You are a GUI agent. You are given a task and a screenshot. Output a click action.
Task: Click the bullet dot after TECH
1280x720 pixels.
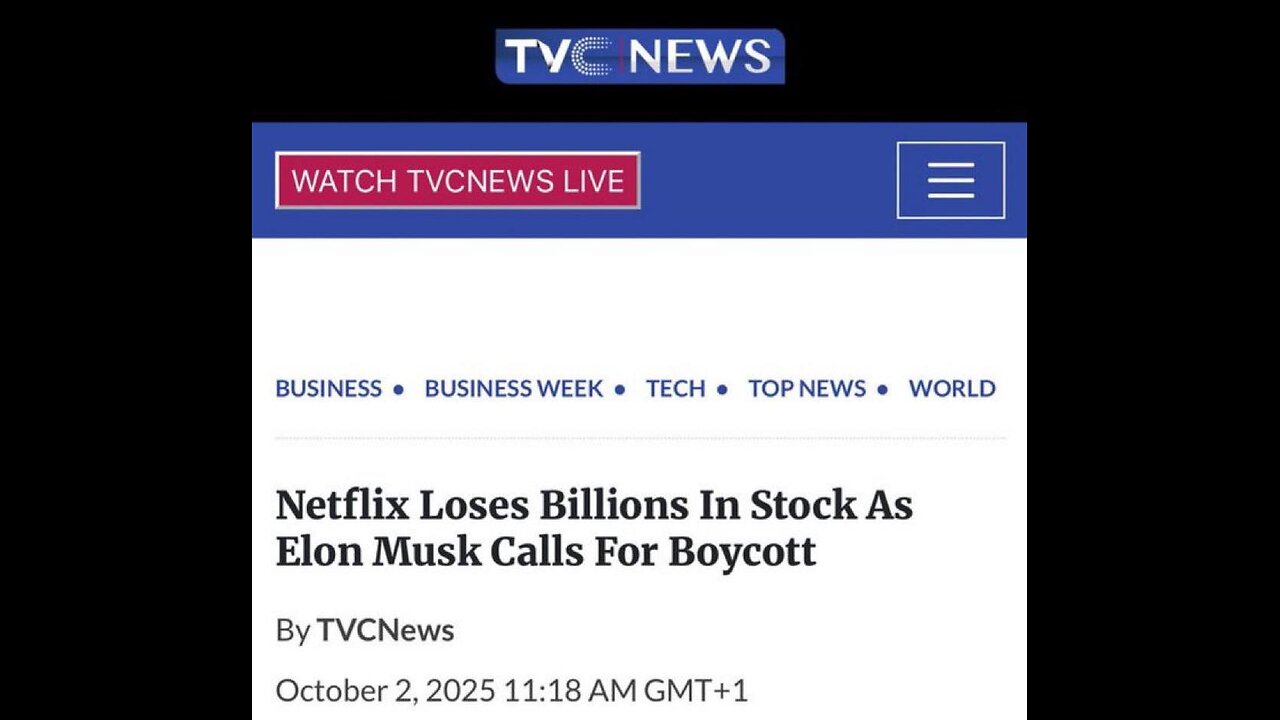point(721,389)
